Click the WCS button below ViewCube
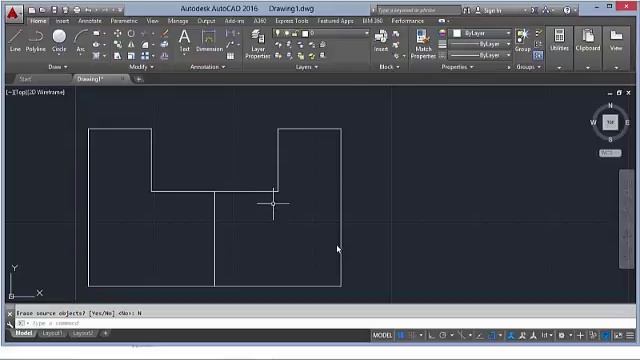Screen dimensions: 640x360 (x=610, y=153)
